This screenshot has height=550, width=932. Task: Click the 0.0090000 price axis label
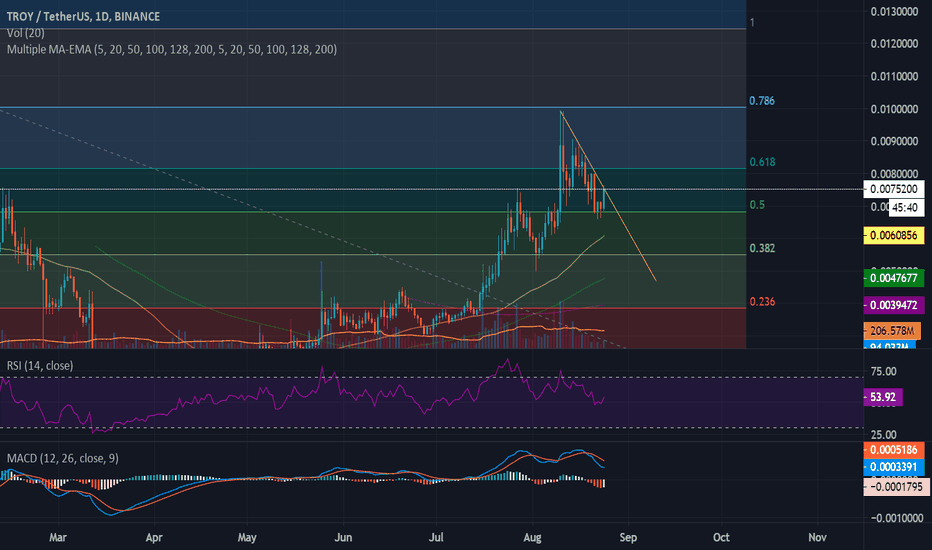tap(894, 142)
